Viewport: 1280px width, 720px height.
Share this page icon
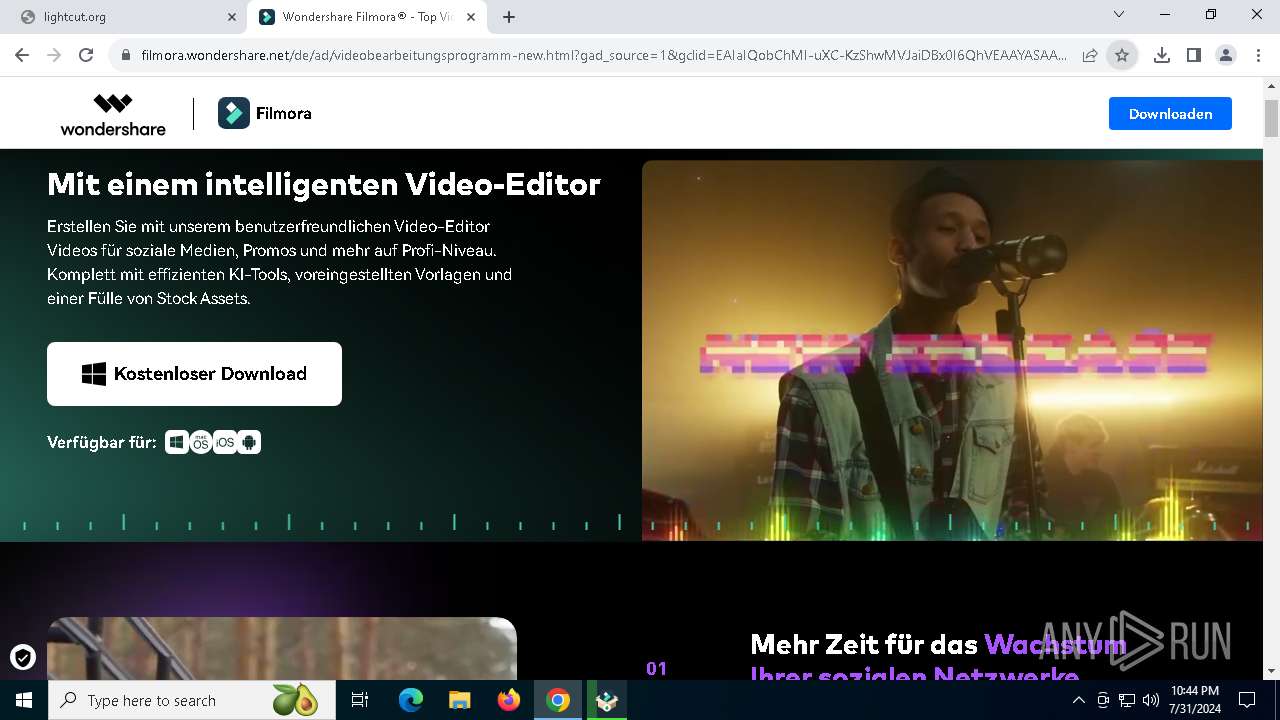1090,56
